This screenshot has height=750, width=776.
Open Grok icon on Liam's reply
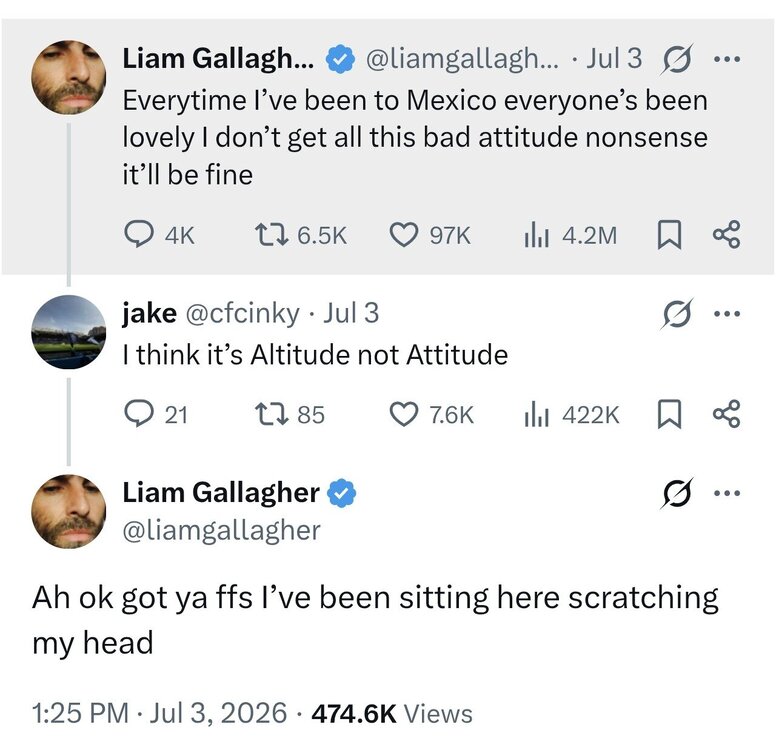tap(676, 493)
